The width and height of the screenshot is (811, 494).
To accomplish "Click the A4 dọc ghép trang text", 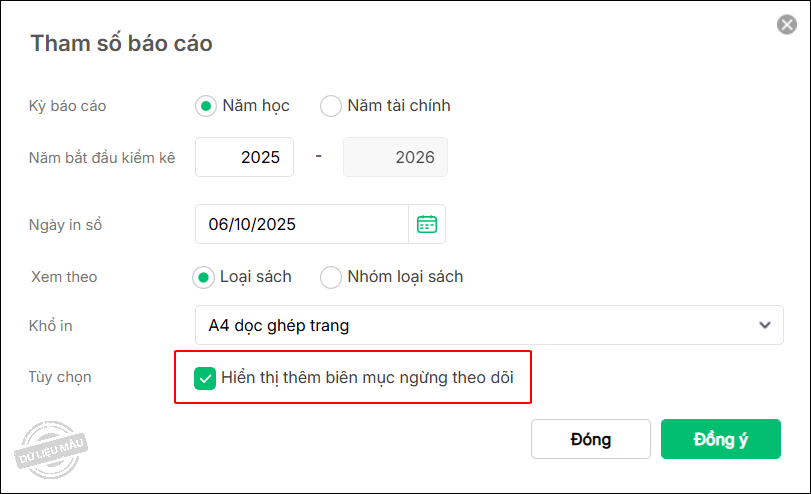I will [x=279, y=325].
